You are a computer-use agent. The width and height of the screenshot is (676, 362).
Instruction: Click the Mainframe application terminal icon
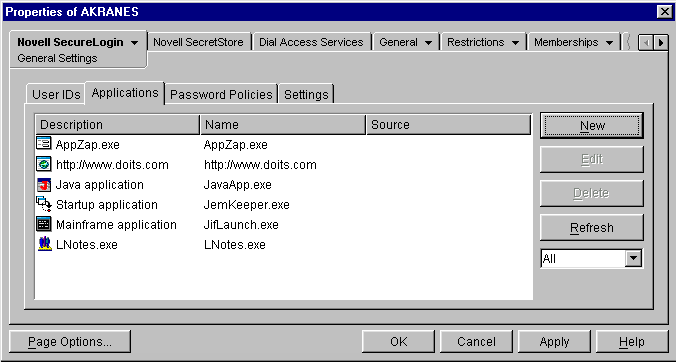(44, 225)
